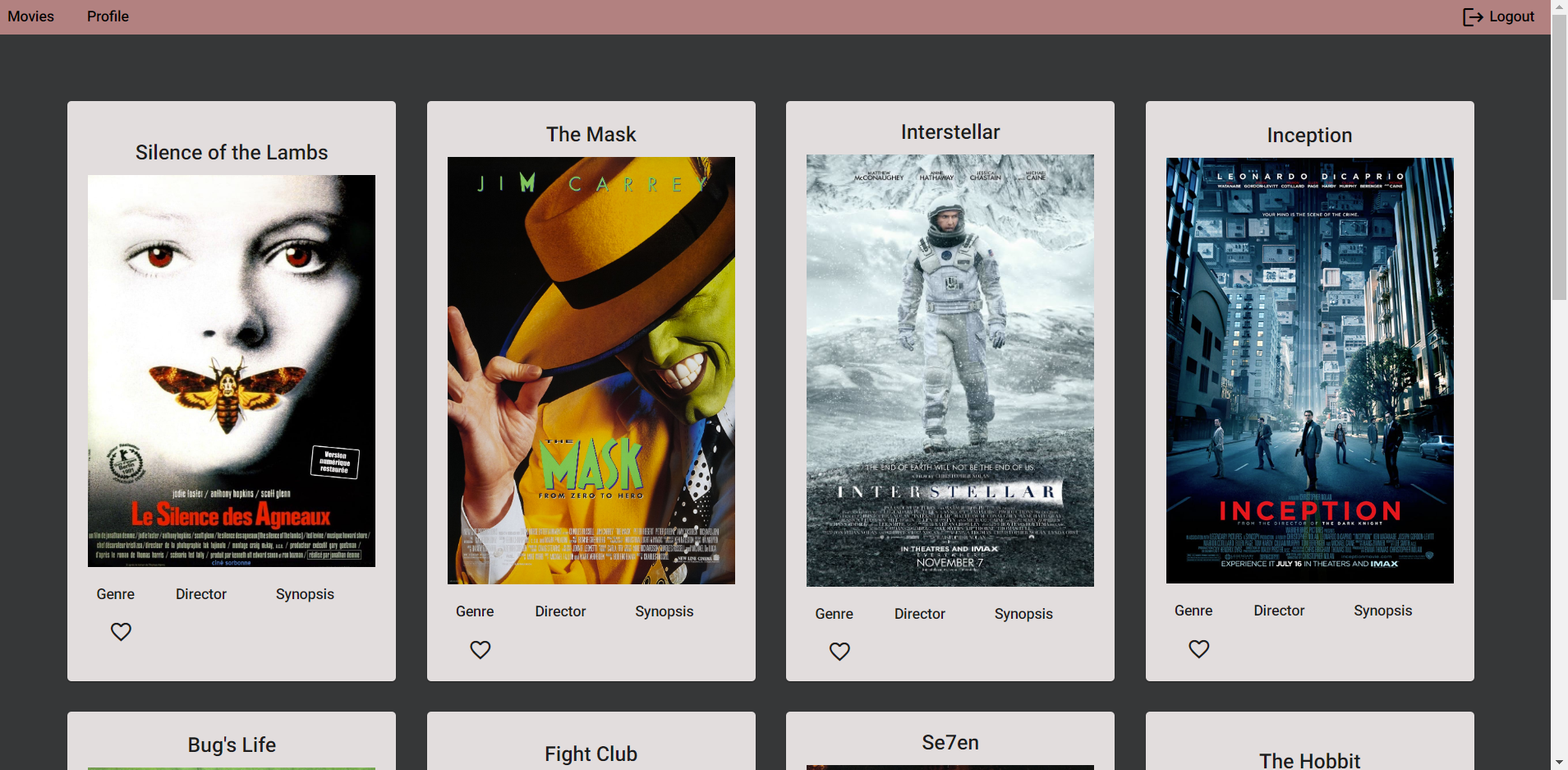The height and width of the screenshot is (770, 1568).
Task: Click the scrollbar up arrow
Action: pyautogui.click(x=1560, y=7)
